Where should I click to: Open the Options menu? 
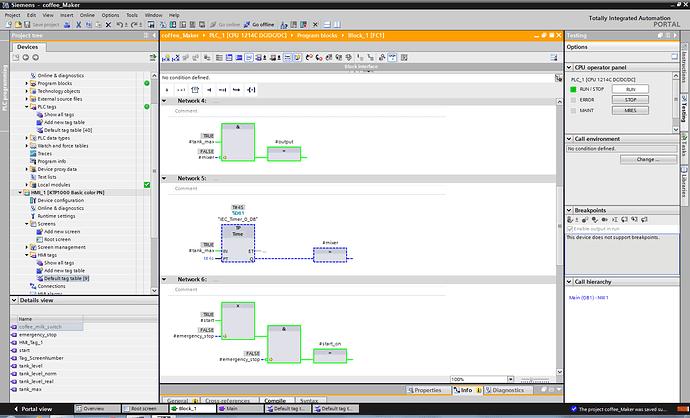[110, 15]
